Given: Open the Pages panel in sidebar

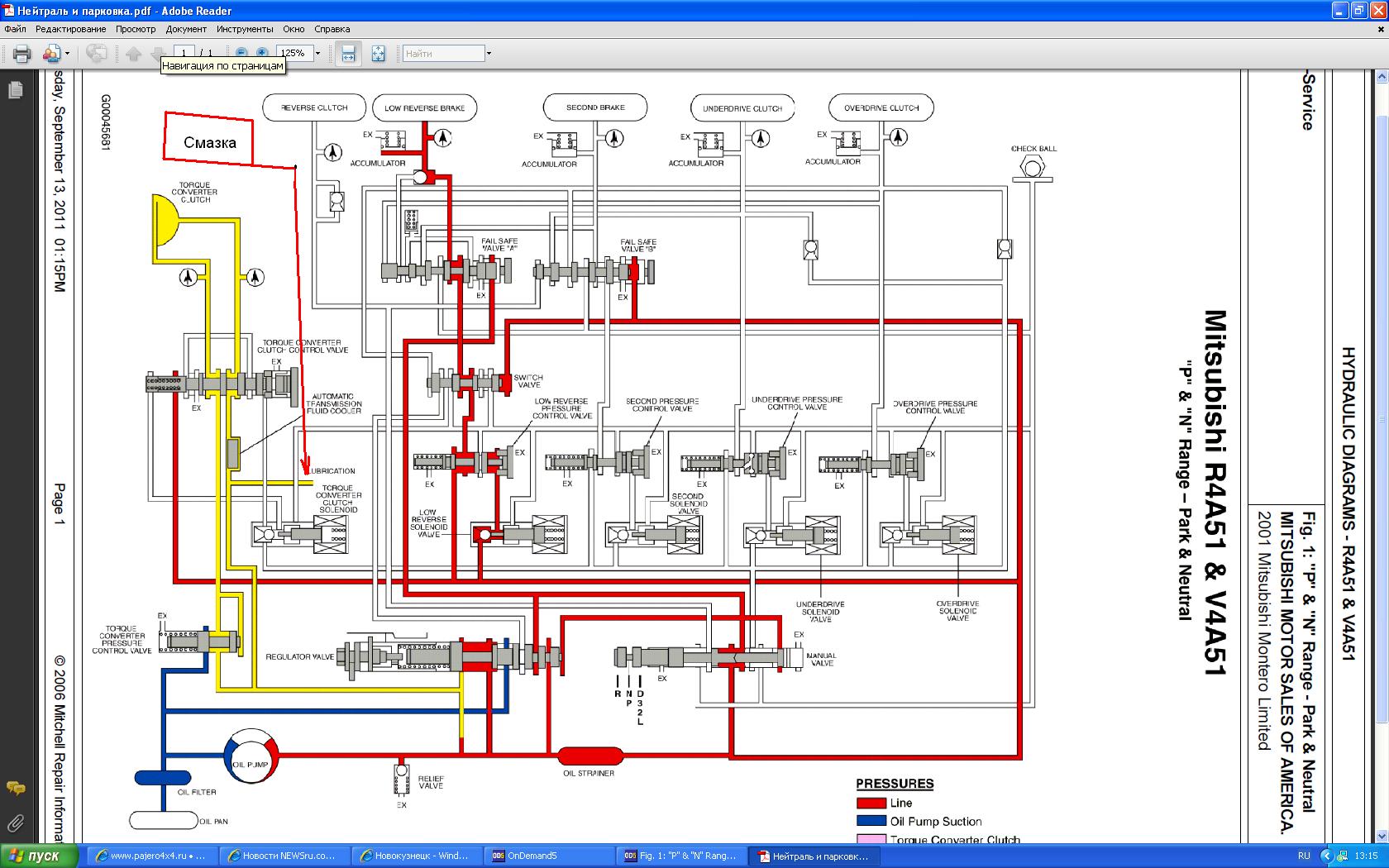Looking at the screenshot, I should click(x=15, y=90).
